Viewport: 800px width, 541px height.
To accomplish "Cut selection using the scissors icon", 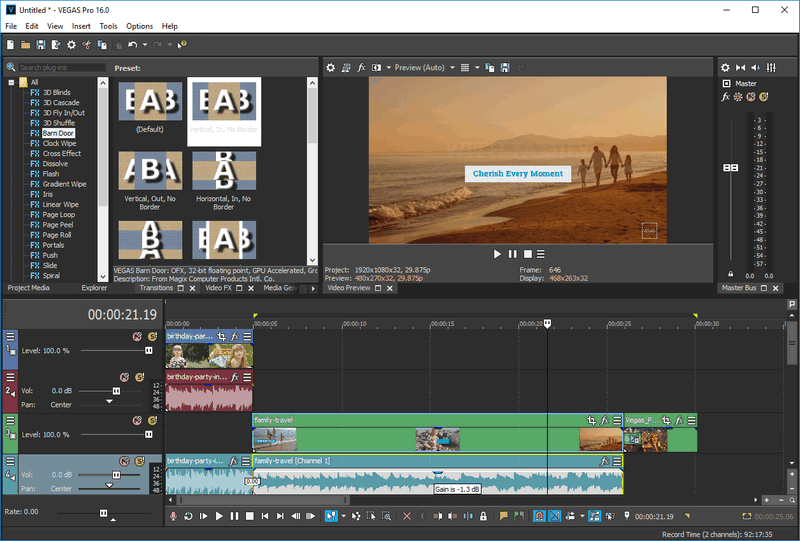I will 87,45.
